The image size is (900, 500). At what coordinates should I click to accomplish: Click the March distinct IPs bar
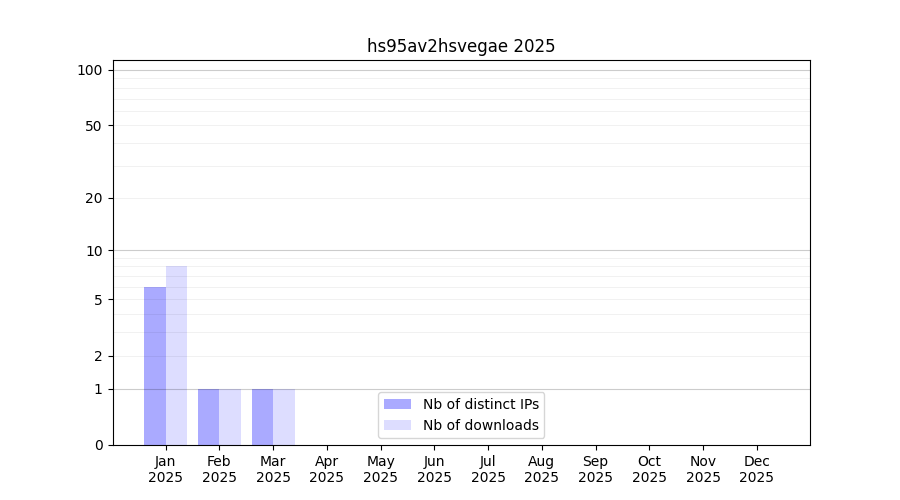262,417
